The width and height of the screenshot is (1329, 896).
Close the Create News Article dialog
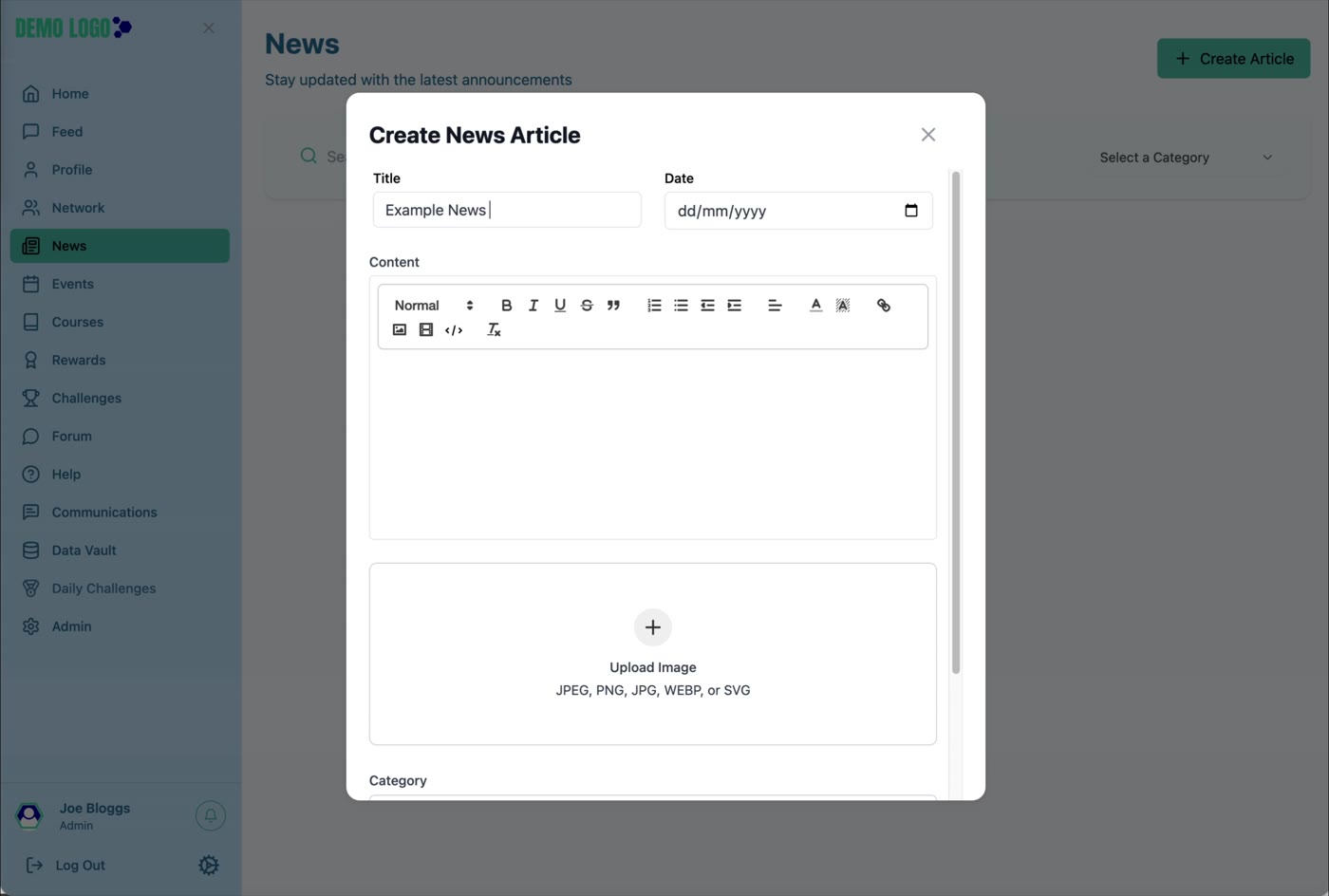[928, 135]
